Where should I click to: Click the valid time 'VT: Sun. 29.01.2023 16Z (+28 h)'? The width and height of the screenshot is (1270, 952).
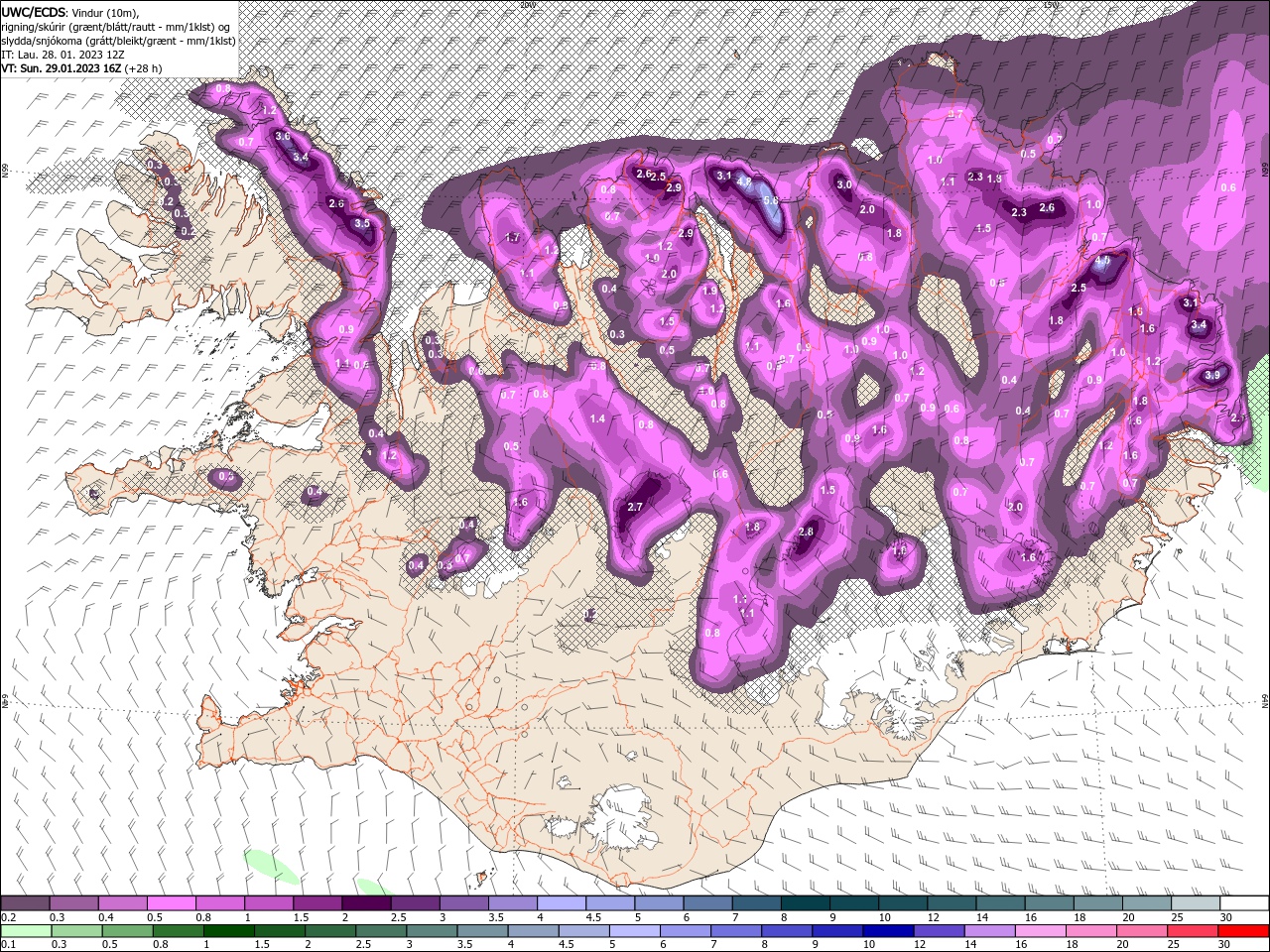(x=81, y=68)
